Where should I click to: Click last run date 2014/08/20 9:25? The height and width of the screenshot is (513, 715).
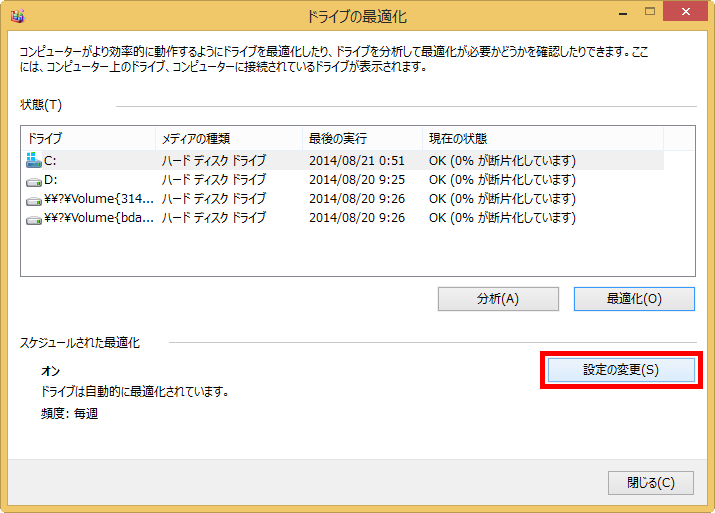(357, 180)
